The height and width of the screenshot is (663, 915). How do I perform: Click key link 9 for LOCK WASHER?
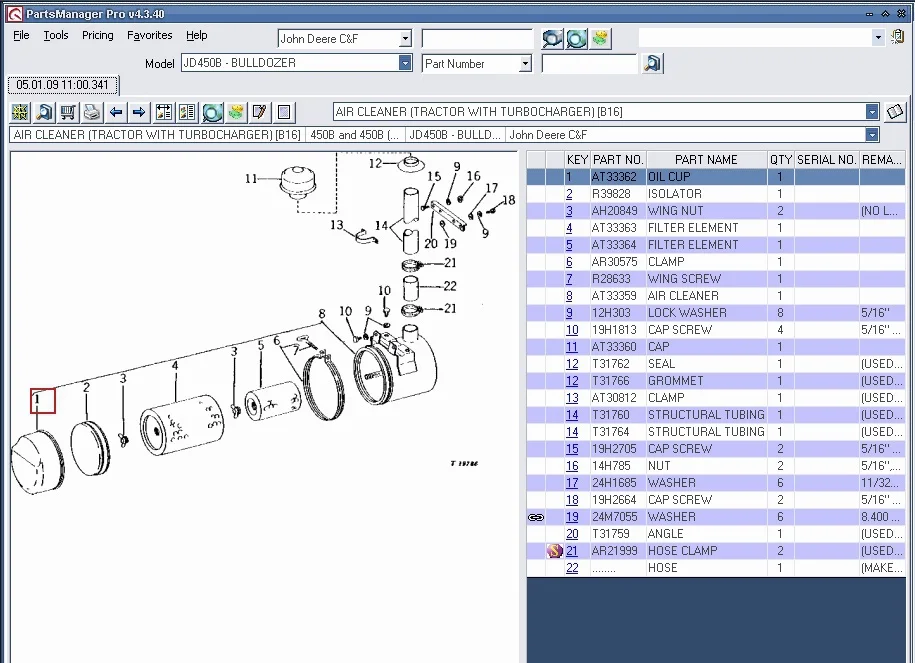(570, 313)
